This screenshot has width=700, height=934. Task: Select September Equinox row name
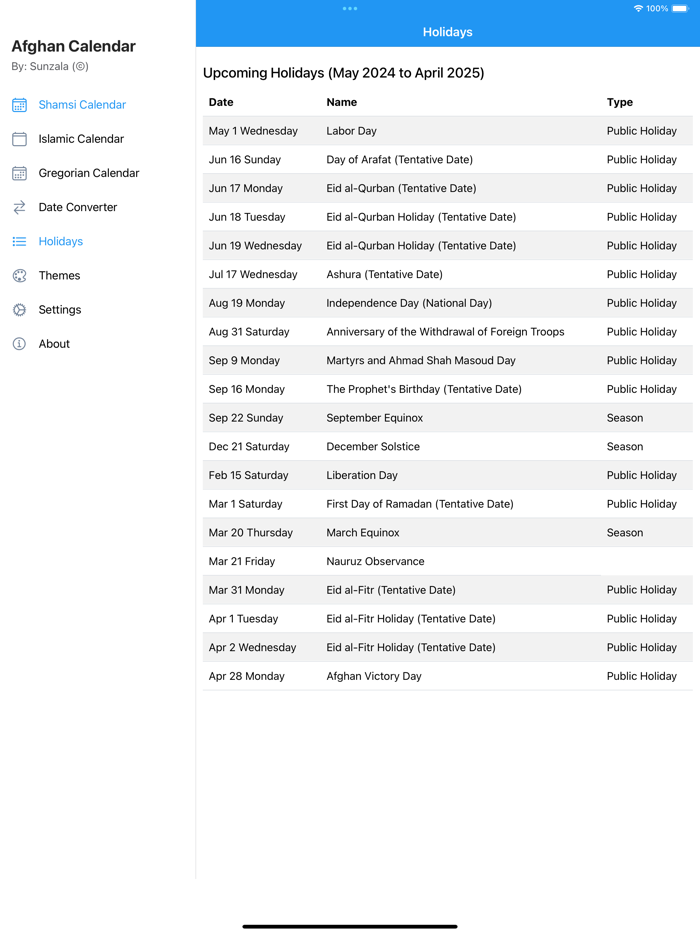(375, 418)
